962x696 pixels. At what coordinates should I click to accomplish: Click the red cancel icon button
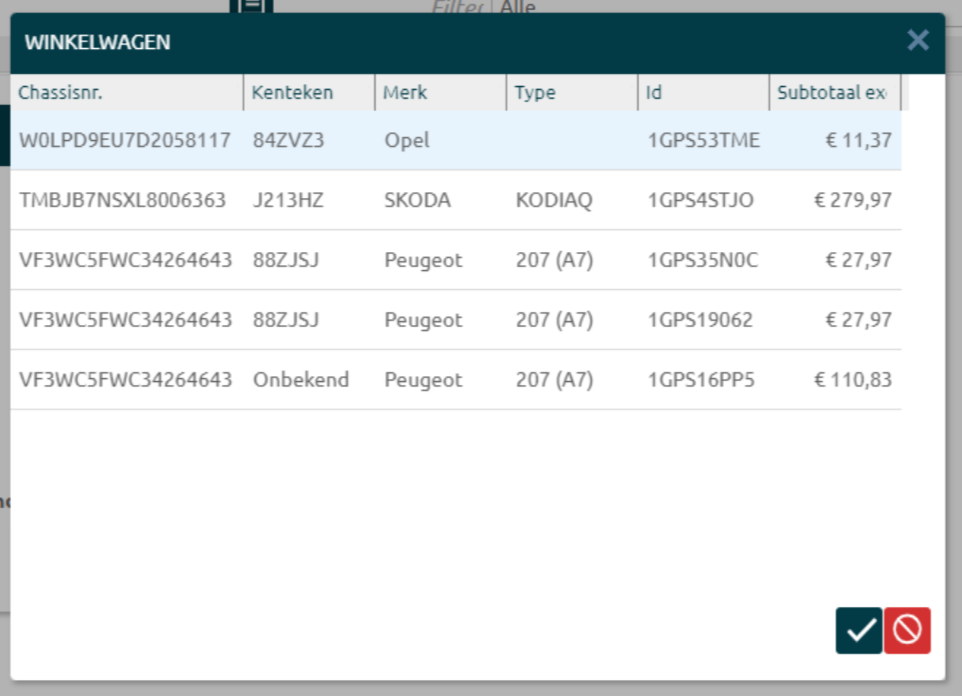pos(907,630)
